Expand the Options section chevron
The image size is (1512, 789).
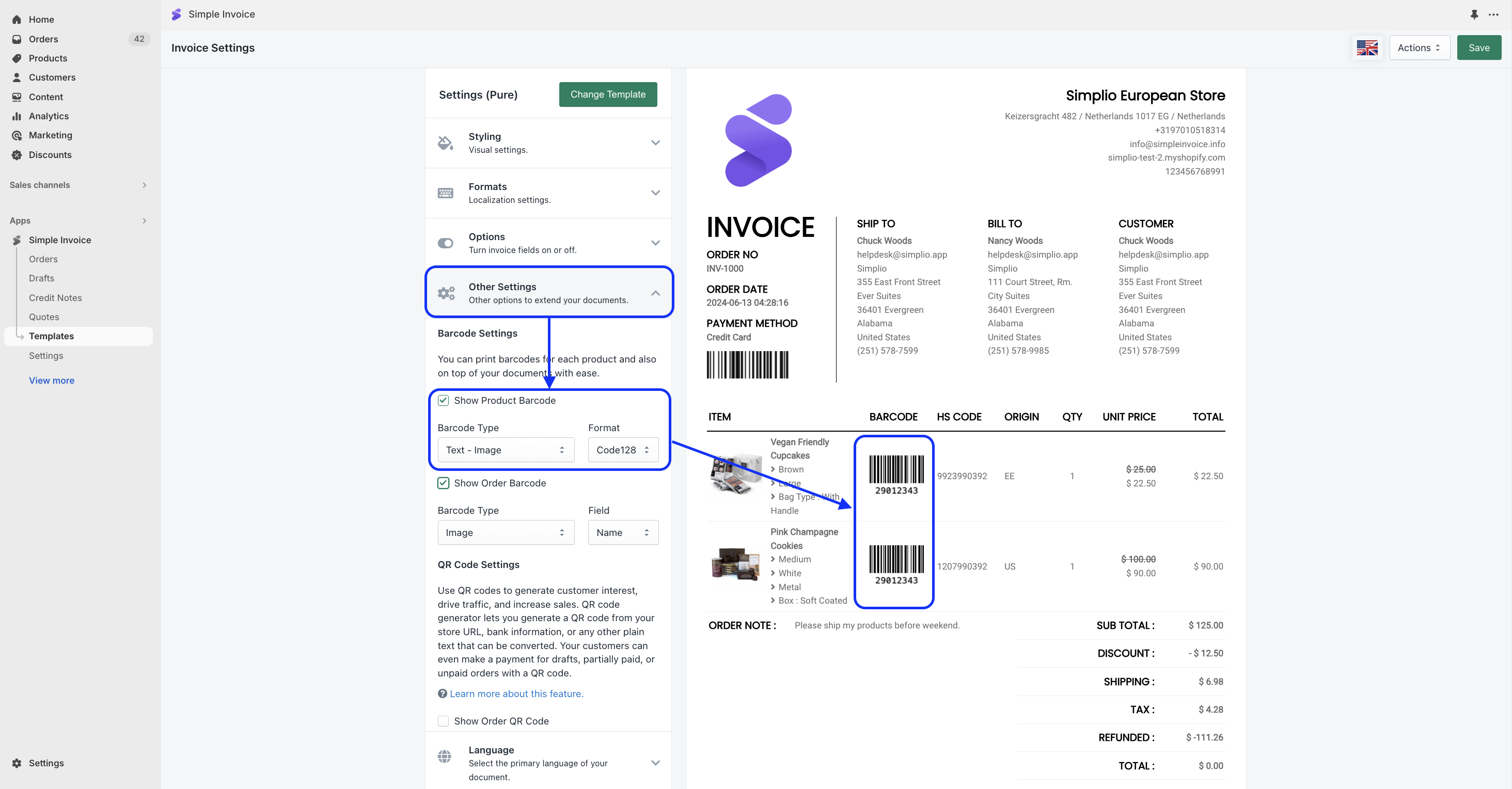[655, 243]
